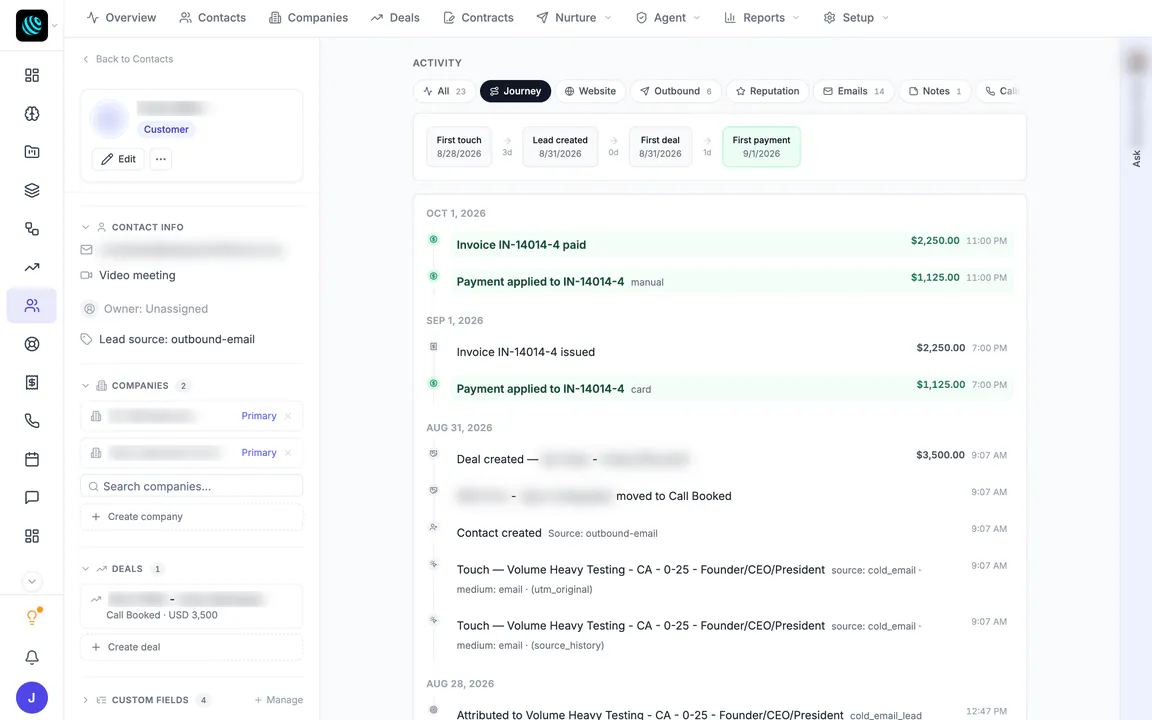Click the tag icon beside Lead source

pyautogui.click(x=86, y=339)
